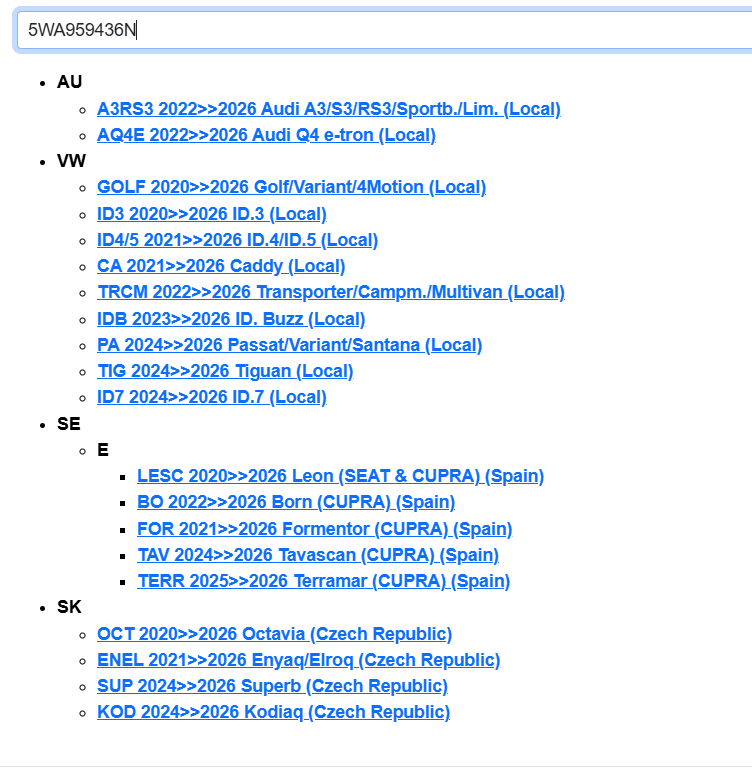Select the Transporter/Campm./Multivan link
Viewport: 752px width, 771px height.
pos(330,292)
